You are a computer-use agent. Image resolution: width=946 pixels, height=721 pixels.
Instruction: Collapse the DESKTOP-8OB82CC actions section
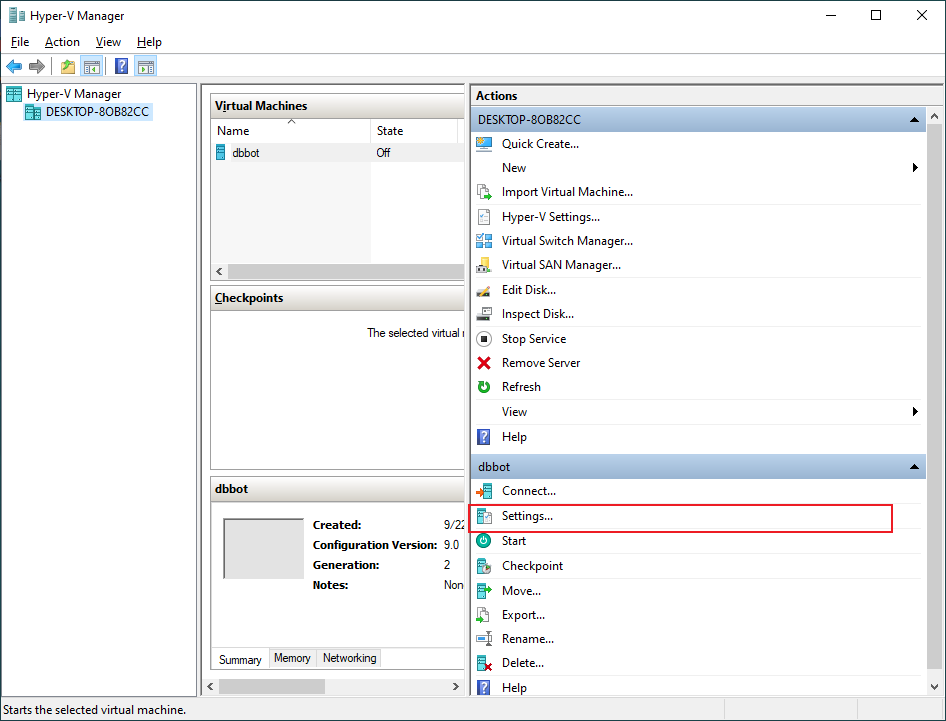914,119
